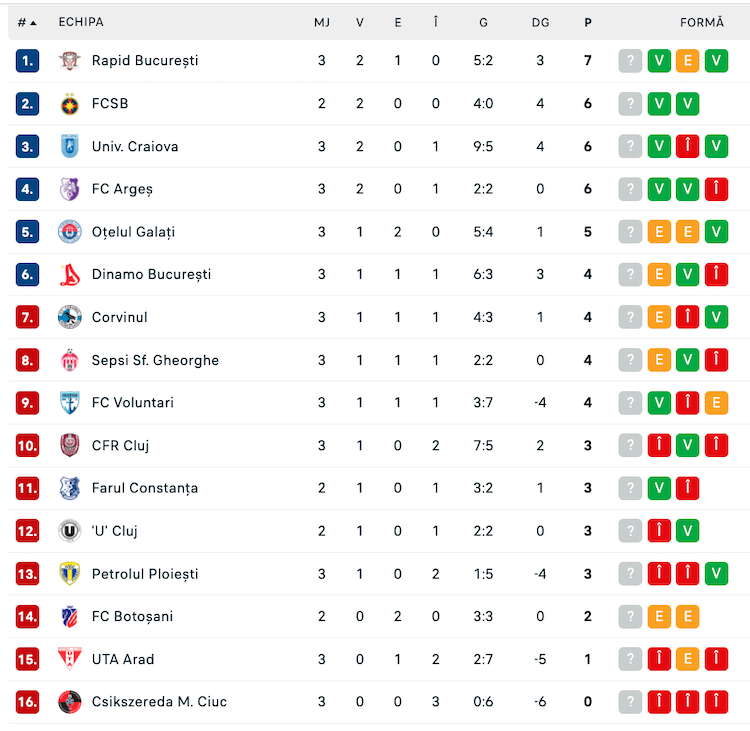The image size is (750, 731).
Task: Sort standings by the P points column
Action: tap(588, 22)
